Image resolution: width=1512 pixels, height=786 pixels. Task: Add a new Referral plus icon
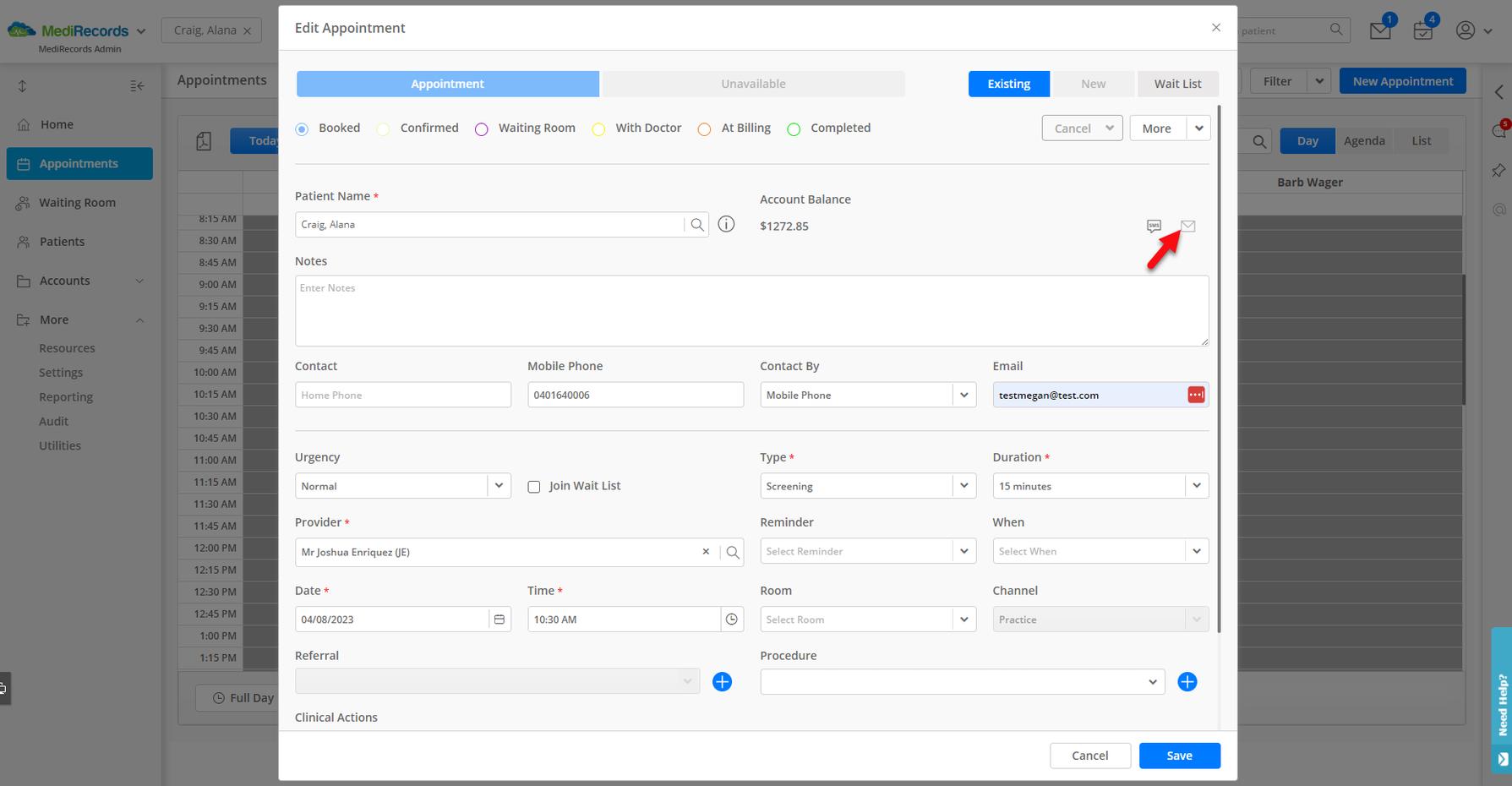click(x=722, y=682)
